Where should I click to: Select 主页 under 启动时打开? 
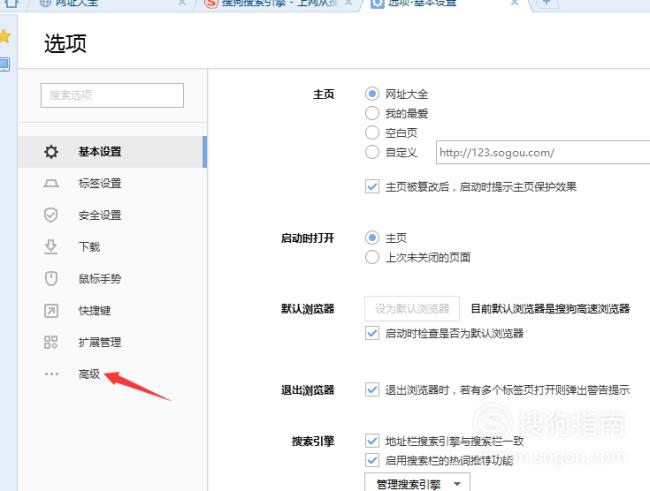point(372,238)
